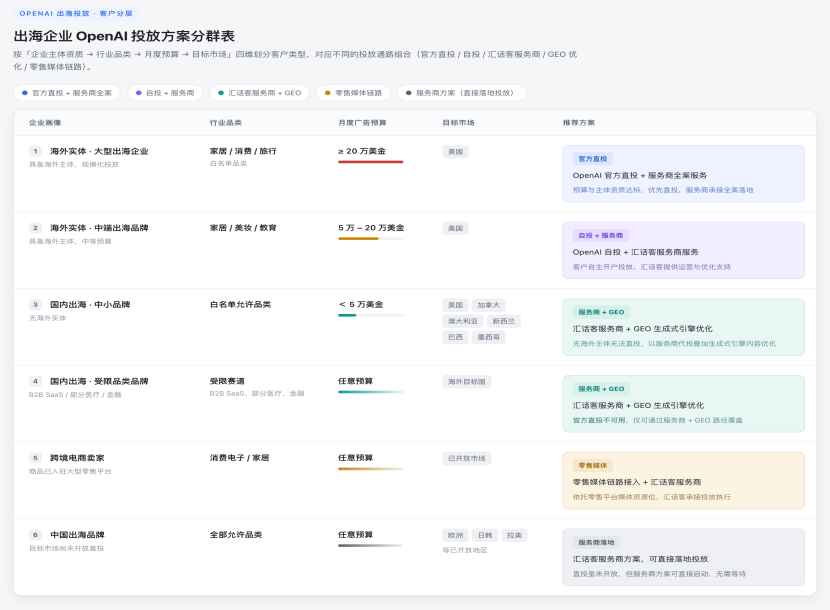The height and width of the screenshot is (610, 830).
Task: Select 中国出海品牌 row title
Action: click(77, 535)
